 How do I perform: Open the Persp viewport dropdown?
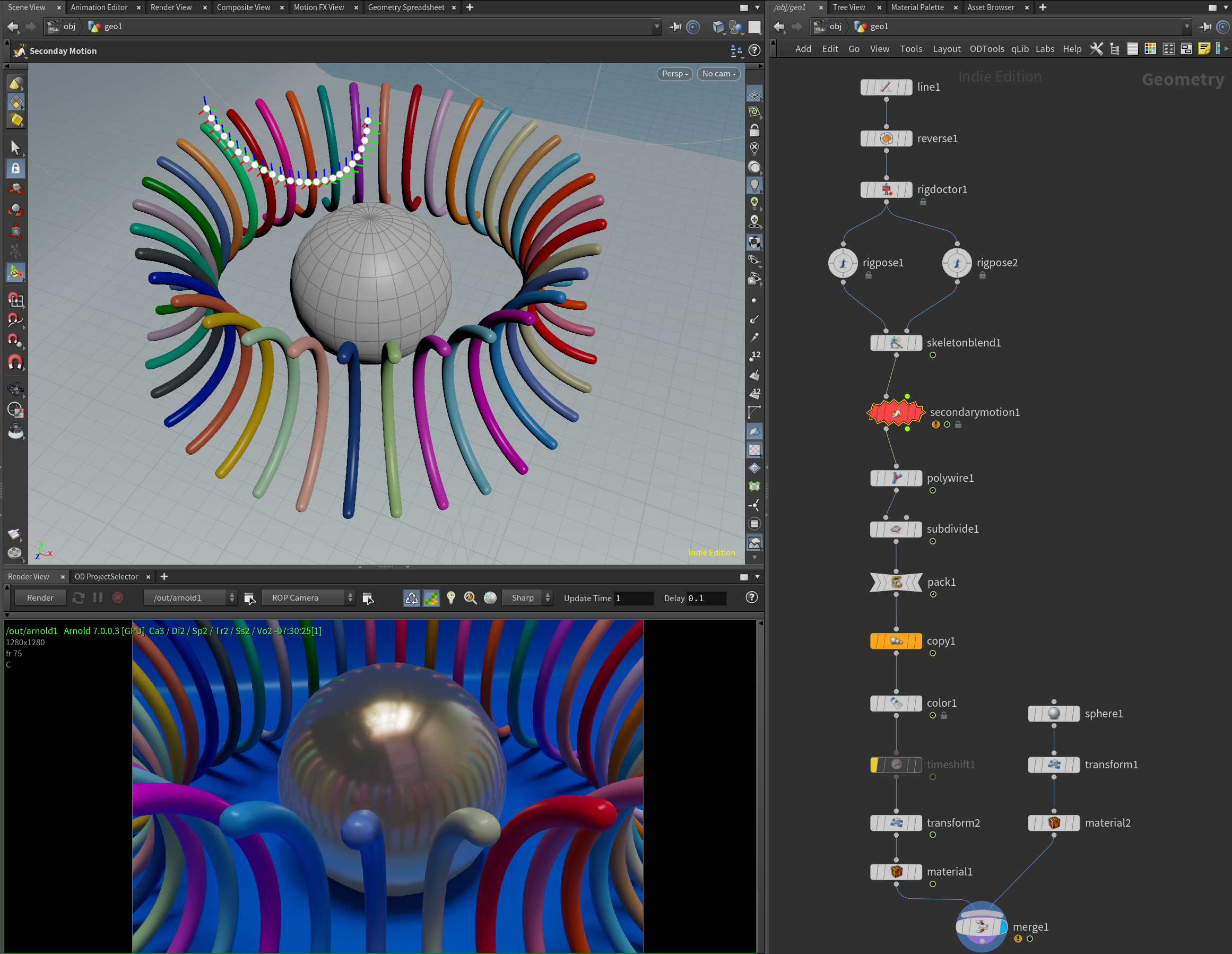point(675,74)
